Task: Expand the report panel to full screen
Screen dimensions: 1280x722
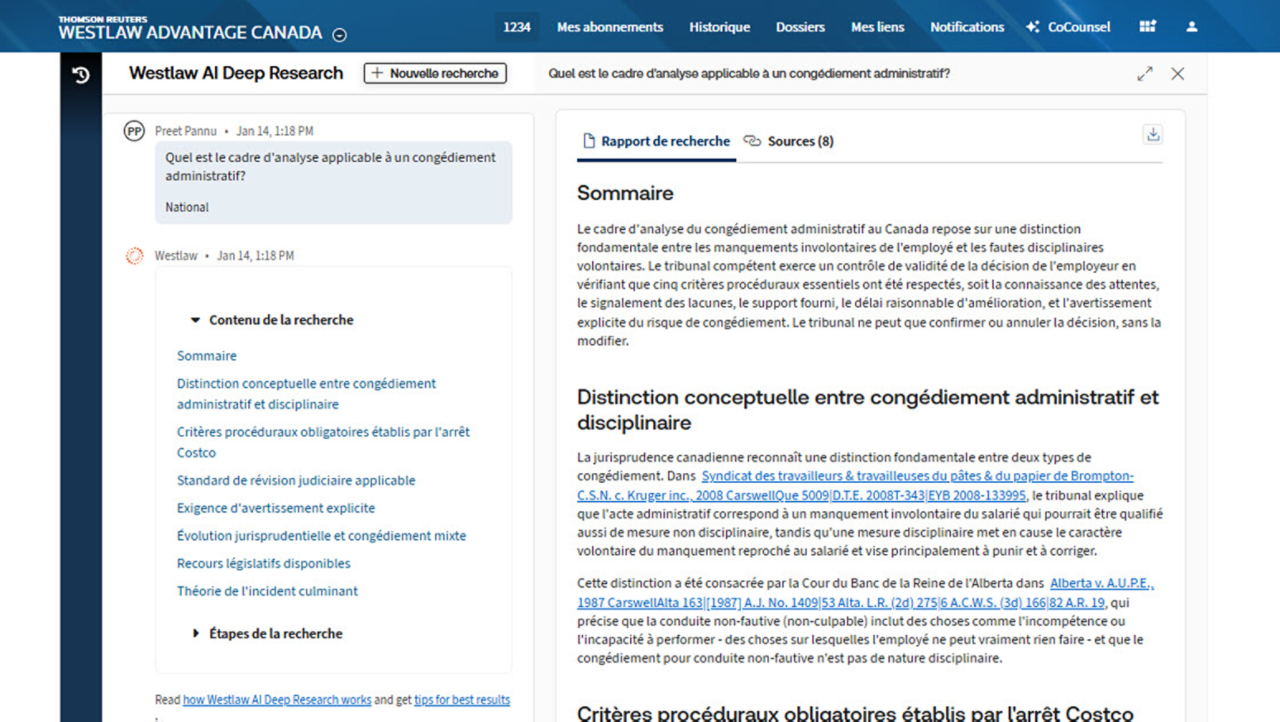Action: [x=1145, y=74]
